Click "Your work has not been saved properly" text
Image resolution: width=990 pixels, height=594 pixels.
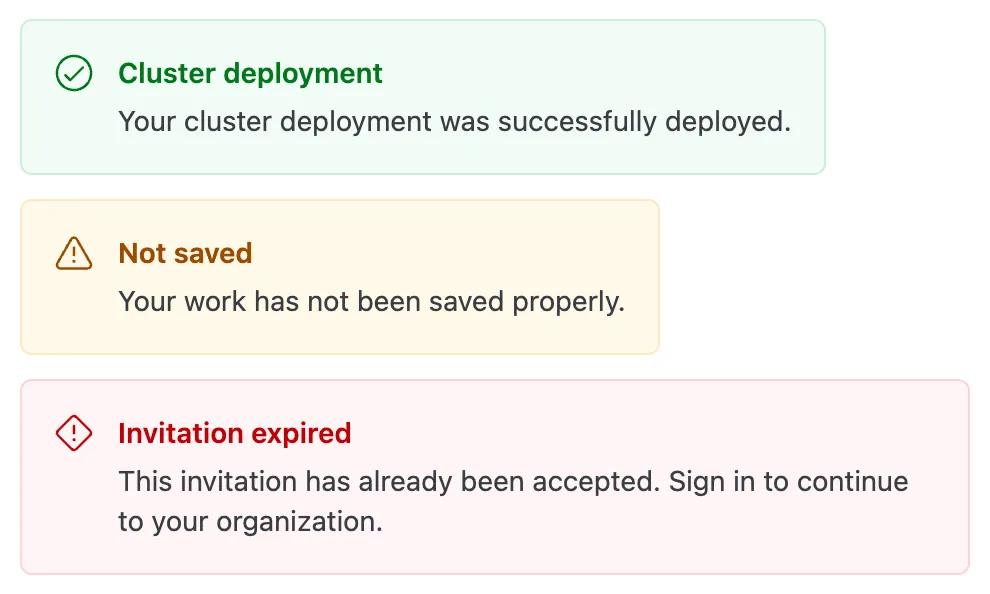pyautogui.click(x=371, y=302)
